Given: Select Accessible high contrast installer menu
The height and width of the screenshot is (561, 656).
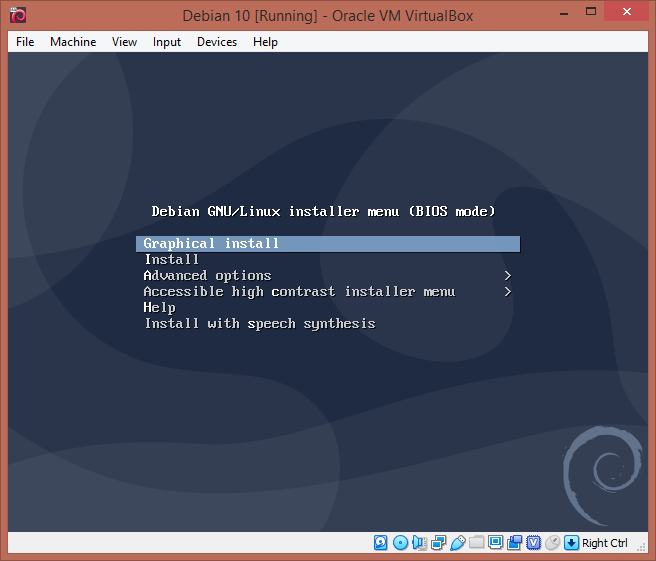Looking at the screenshot, I should (x=300, y=291).
